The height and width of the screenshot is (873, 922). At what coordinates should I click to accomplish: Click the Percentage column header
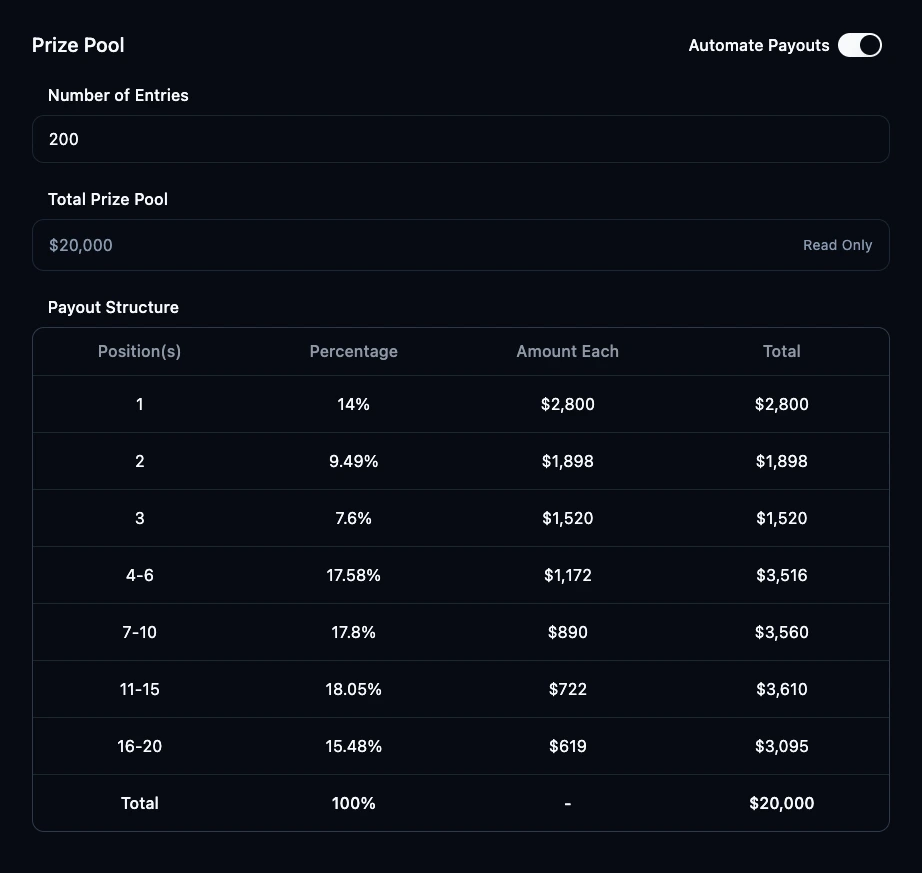tap(353, 351)
